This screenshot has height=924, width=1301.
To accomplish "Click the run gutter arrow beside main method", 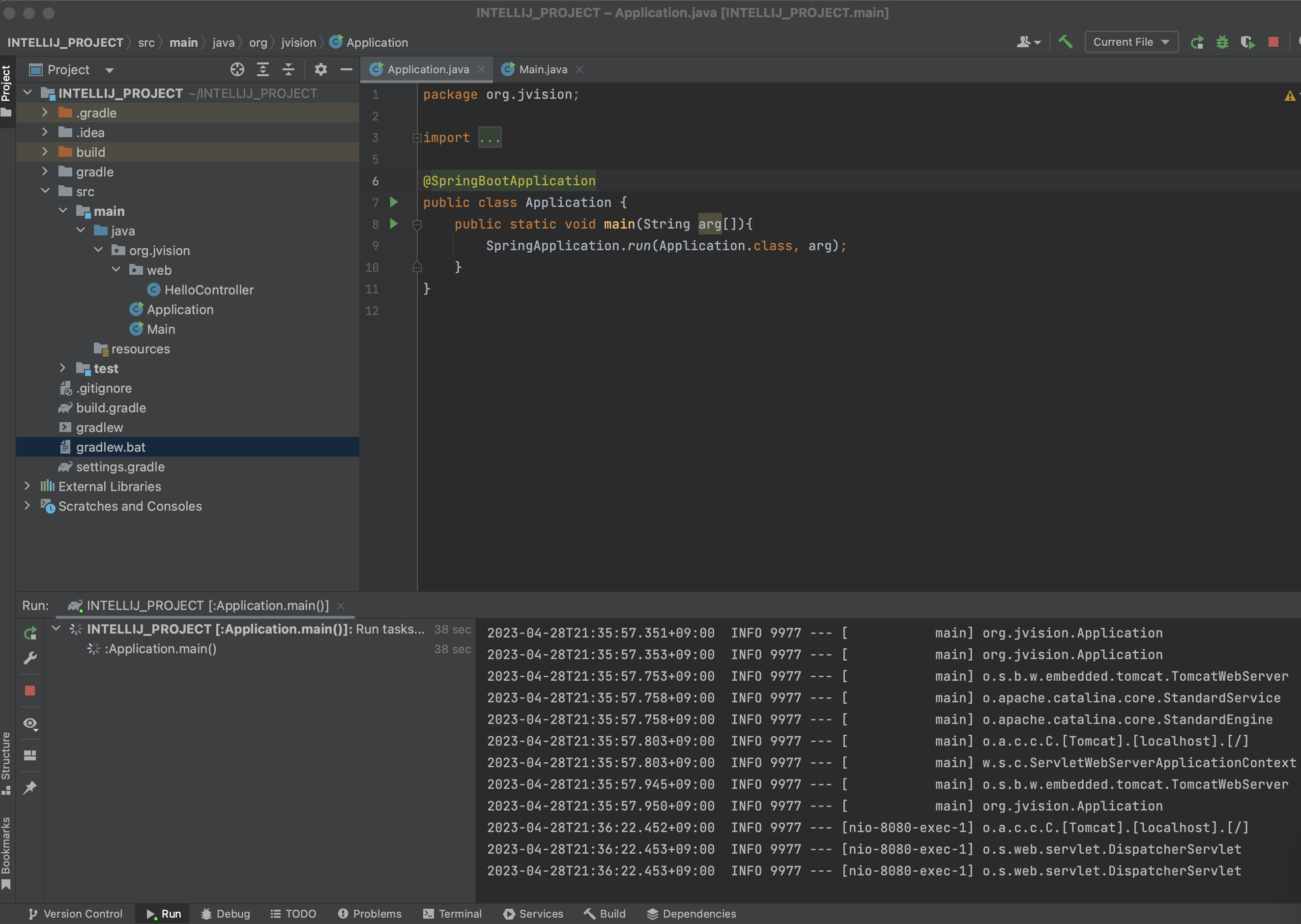I will click(394, 224).
